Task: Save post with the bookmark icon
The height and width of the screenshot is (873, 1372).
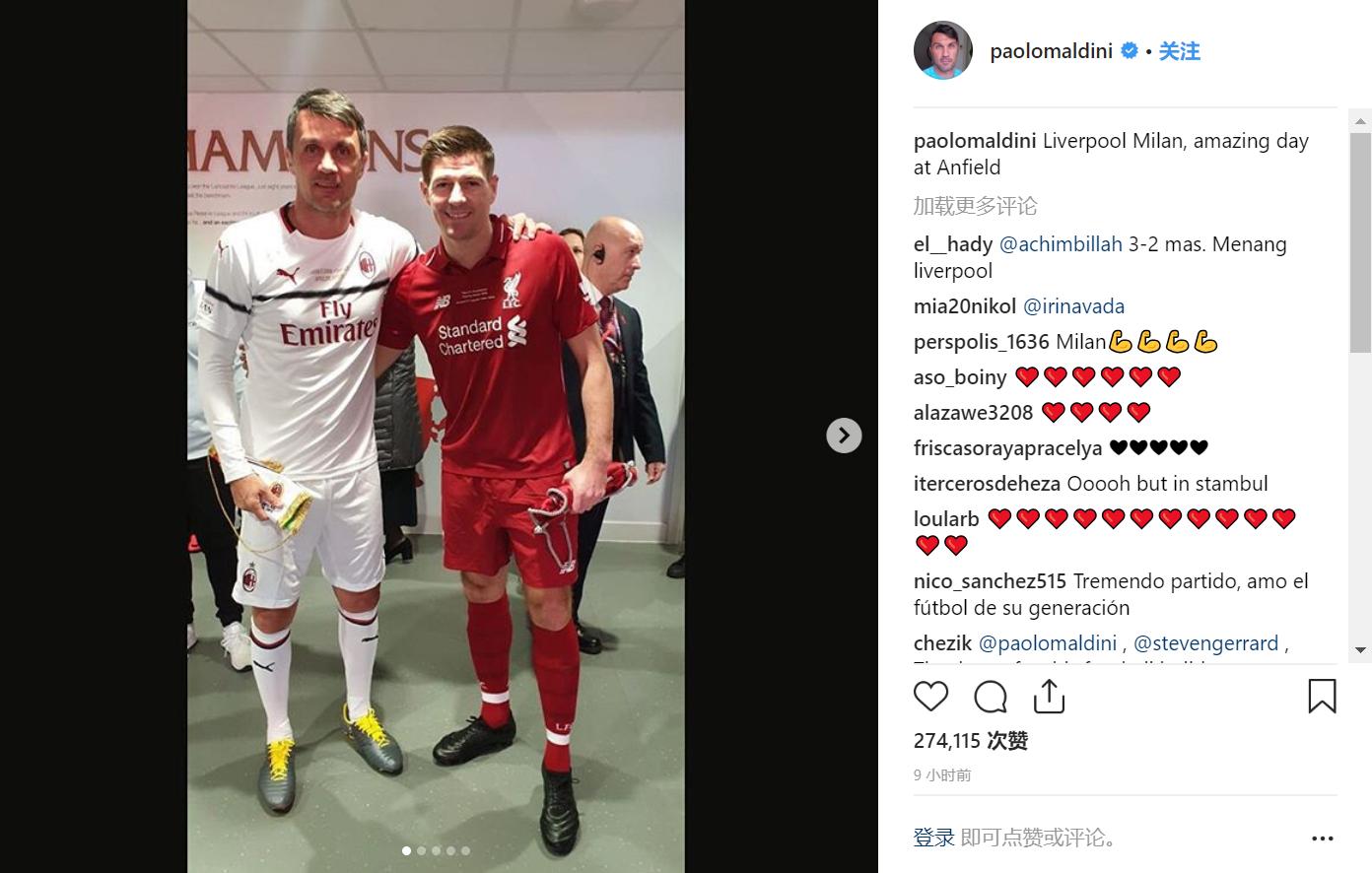Action: pyautogui.click(x=1322, y=696)
